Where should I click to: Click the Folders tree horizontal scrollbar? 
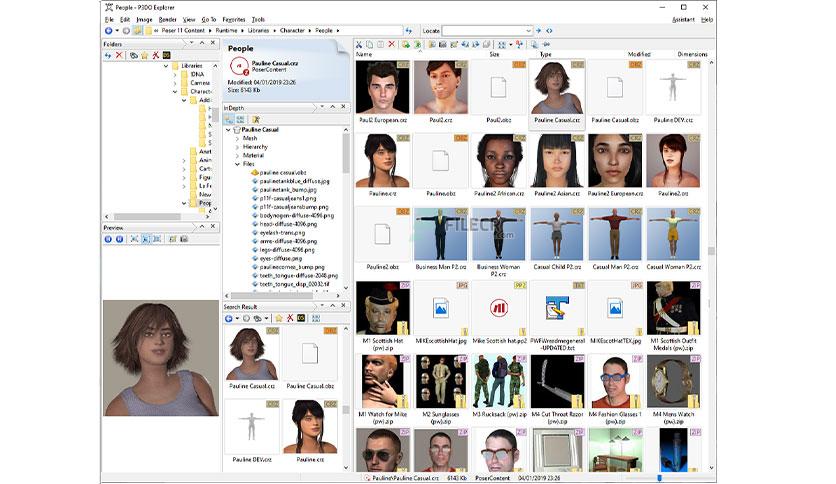(147, 217)
